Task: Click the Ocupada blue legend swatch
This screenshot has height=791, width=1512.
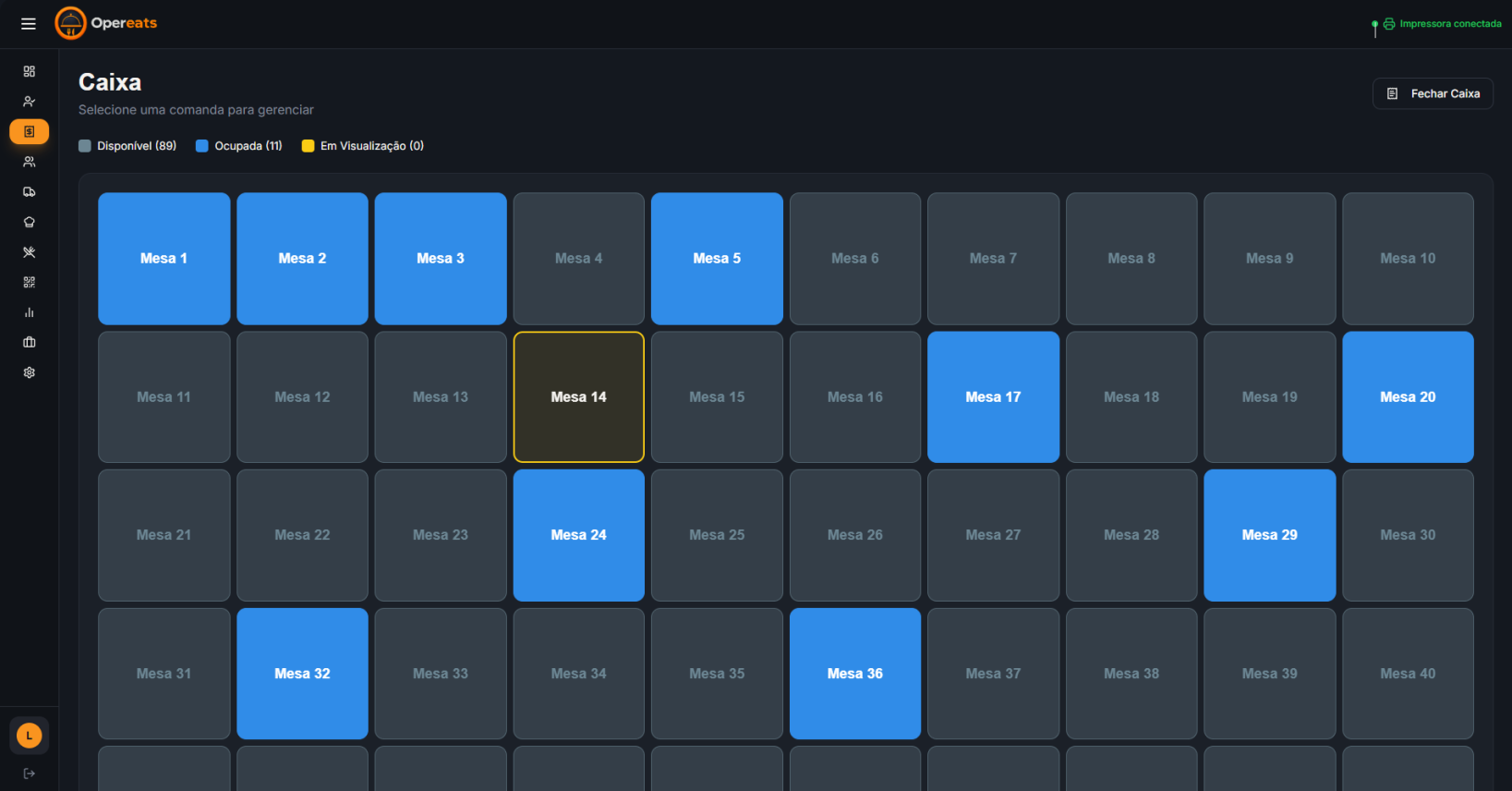Action: [x=202, y=146]
